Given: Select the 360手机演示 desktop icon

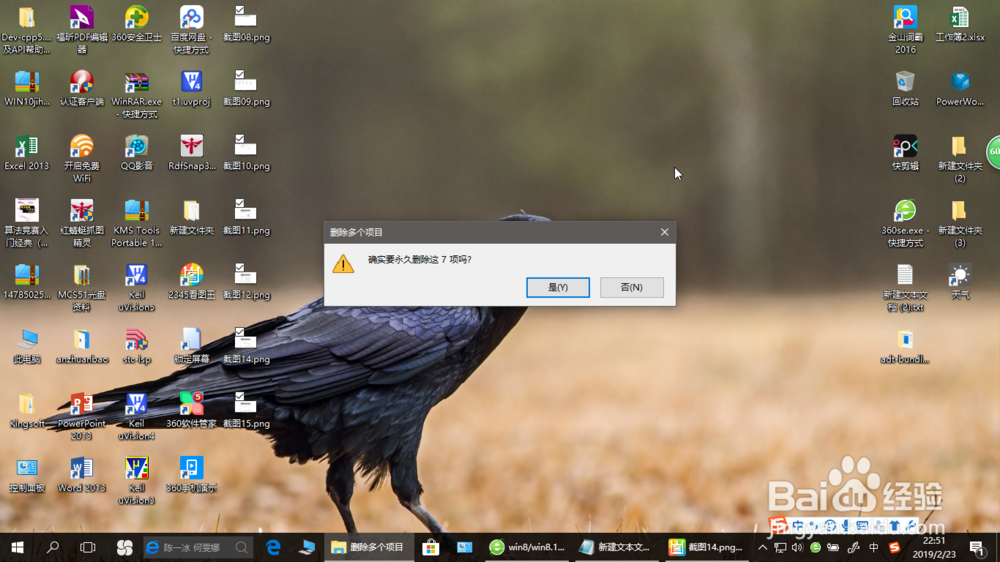Looking at the screenshot, I should pyautogui.click(x=191, y=474).
